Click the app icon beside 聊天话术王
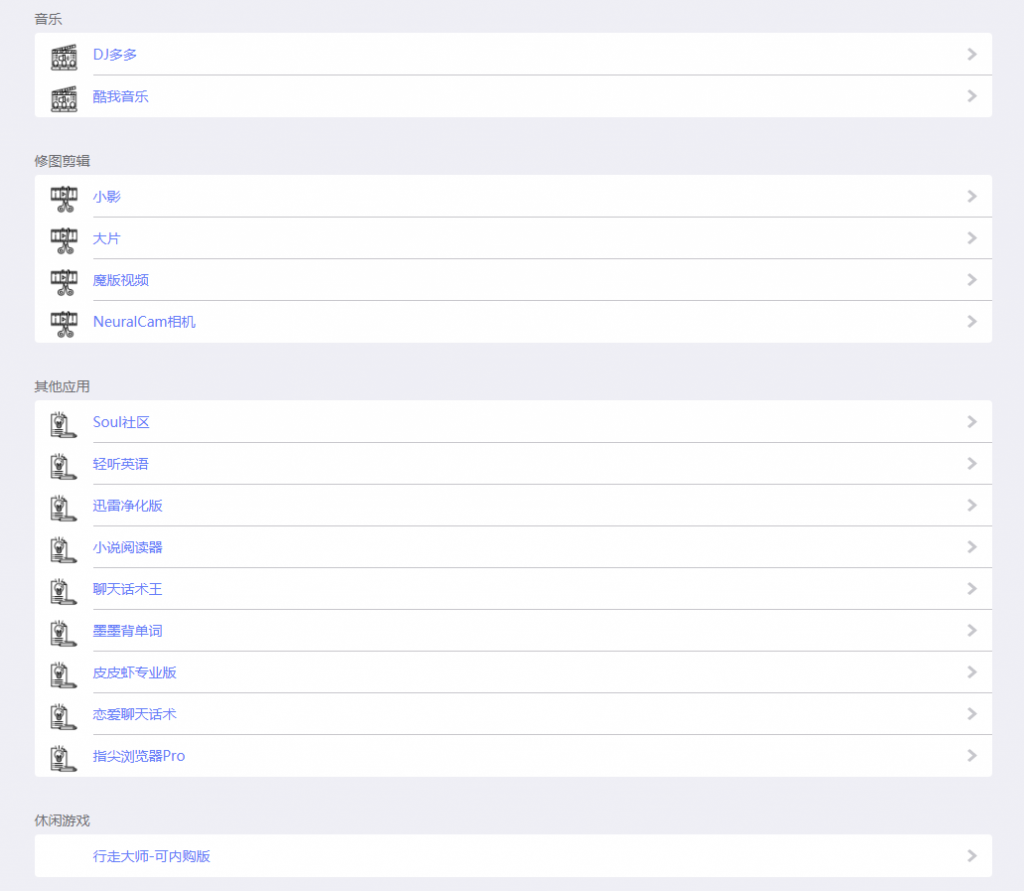The height and width of the screenshot is (891, 1024). coord(63,592)
